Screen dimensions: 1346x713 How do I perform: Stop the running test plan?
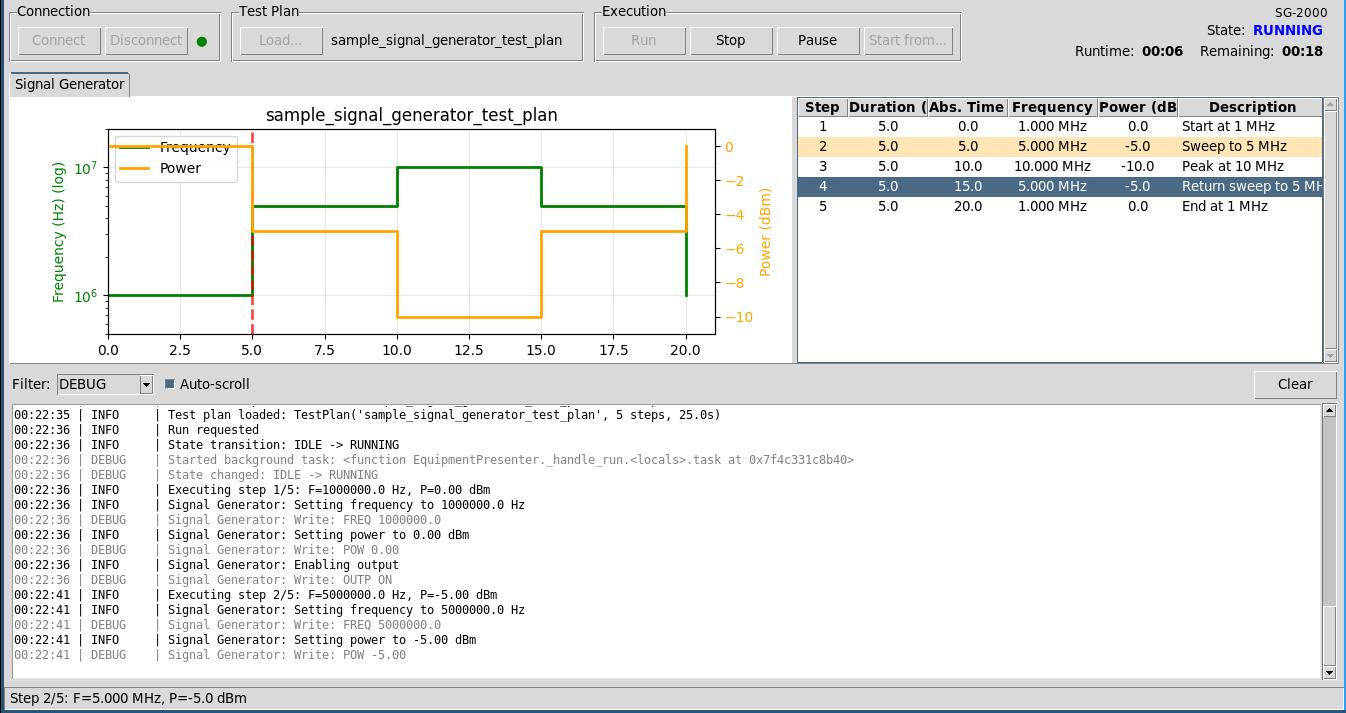point(731,40)
